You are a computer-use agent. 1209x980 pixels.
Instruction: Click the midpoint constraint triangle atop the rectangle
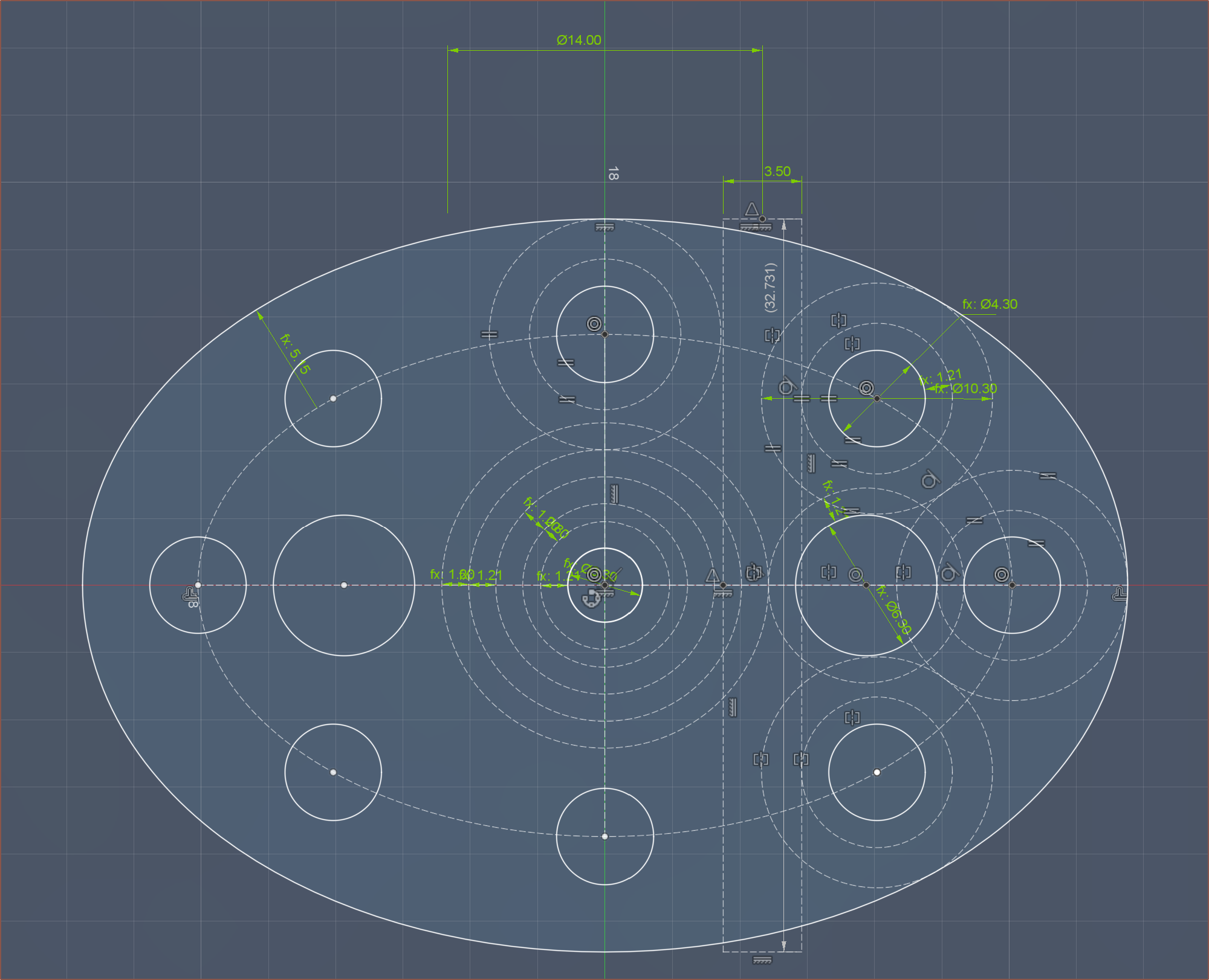(x=751, y=210)
